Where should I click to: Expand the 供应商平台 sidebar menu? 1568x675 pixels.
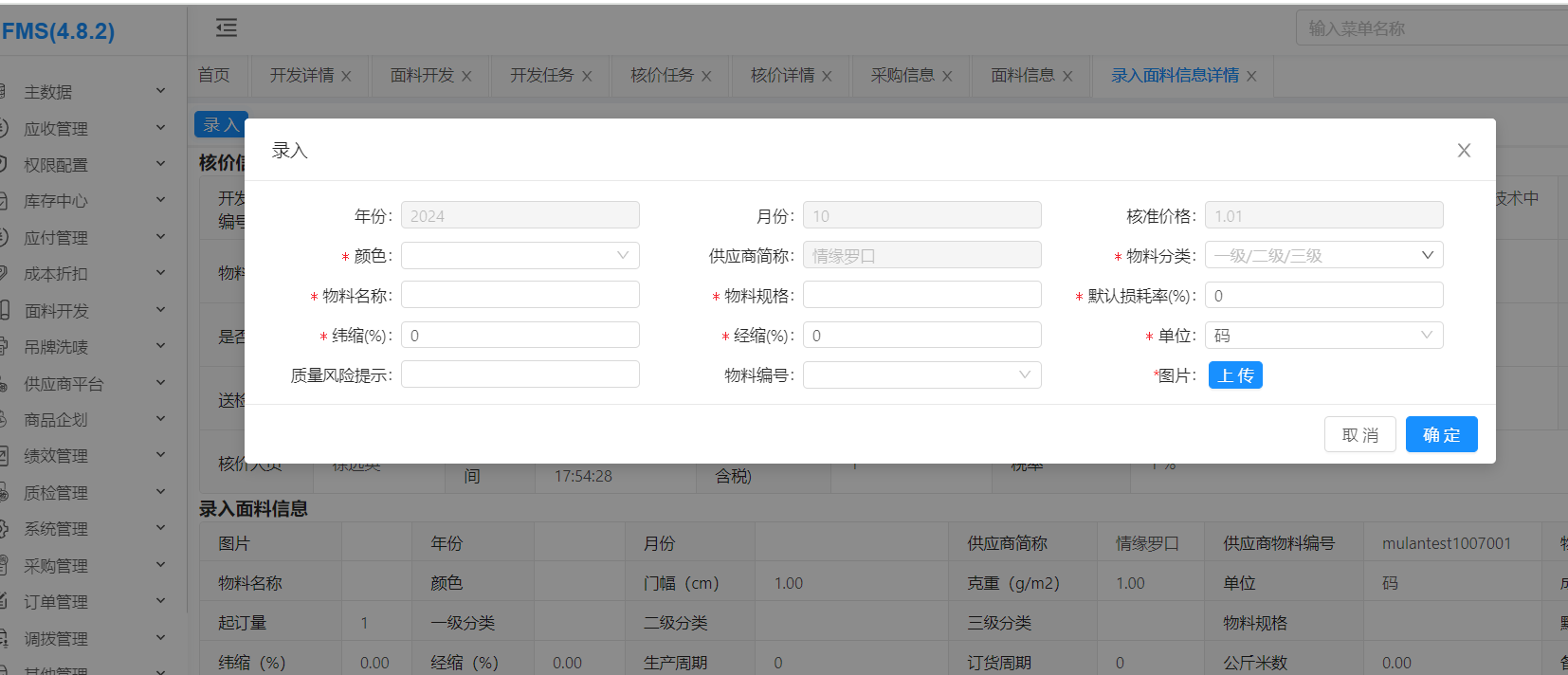point(85,384)
